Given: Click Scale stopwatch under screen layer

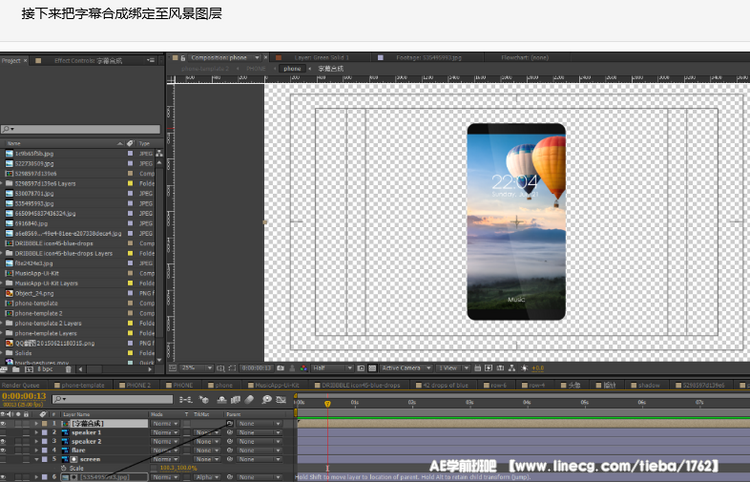Looking at the screenshot, I should point(64,468).
